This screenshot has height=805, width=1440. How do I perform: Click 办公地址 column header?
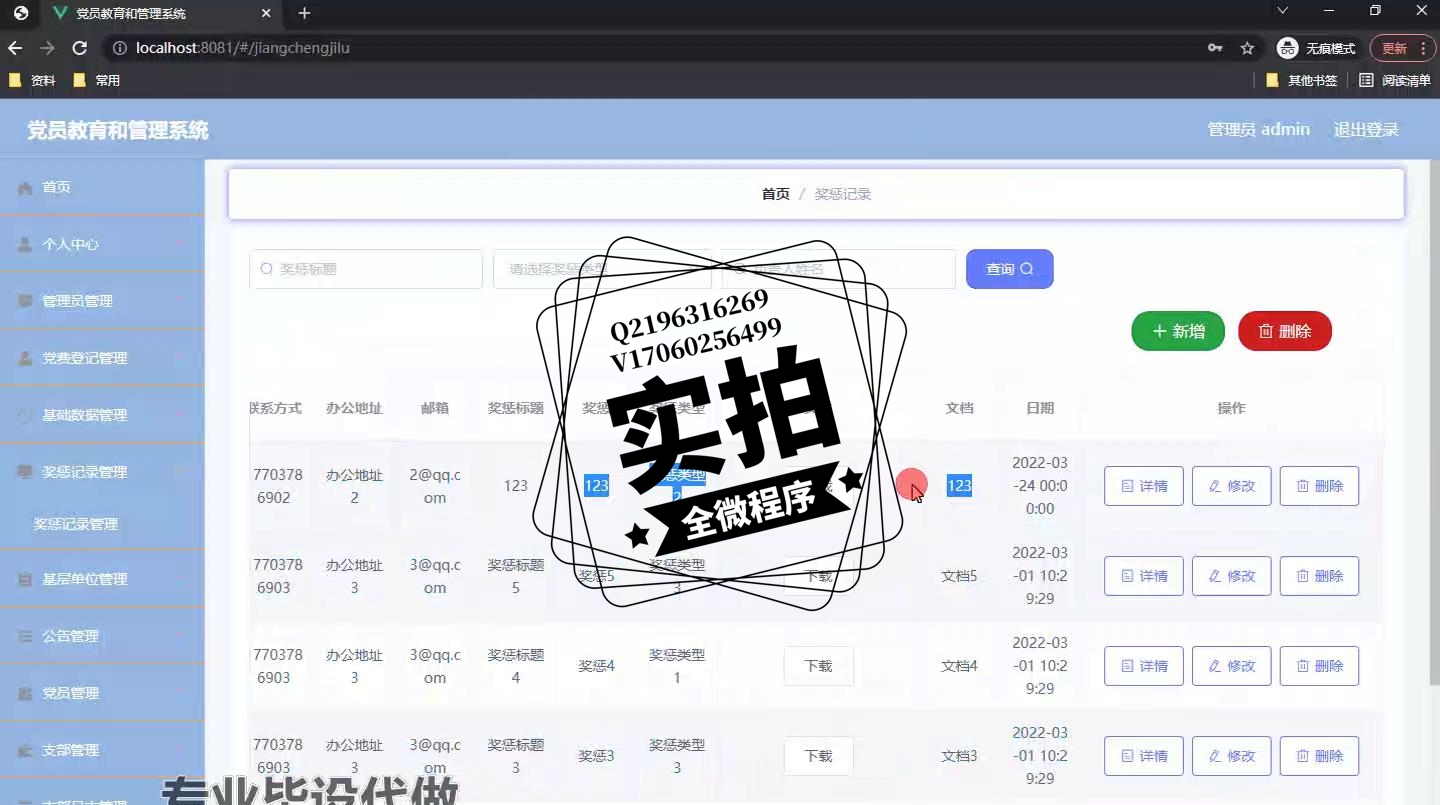[354, 408]
